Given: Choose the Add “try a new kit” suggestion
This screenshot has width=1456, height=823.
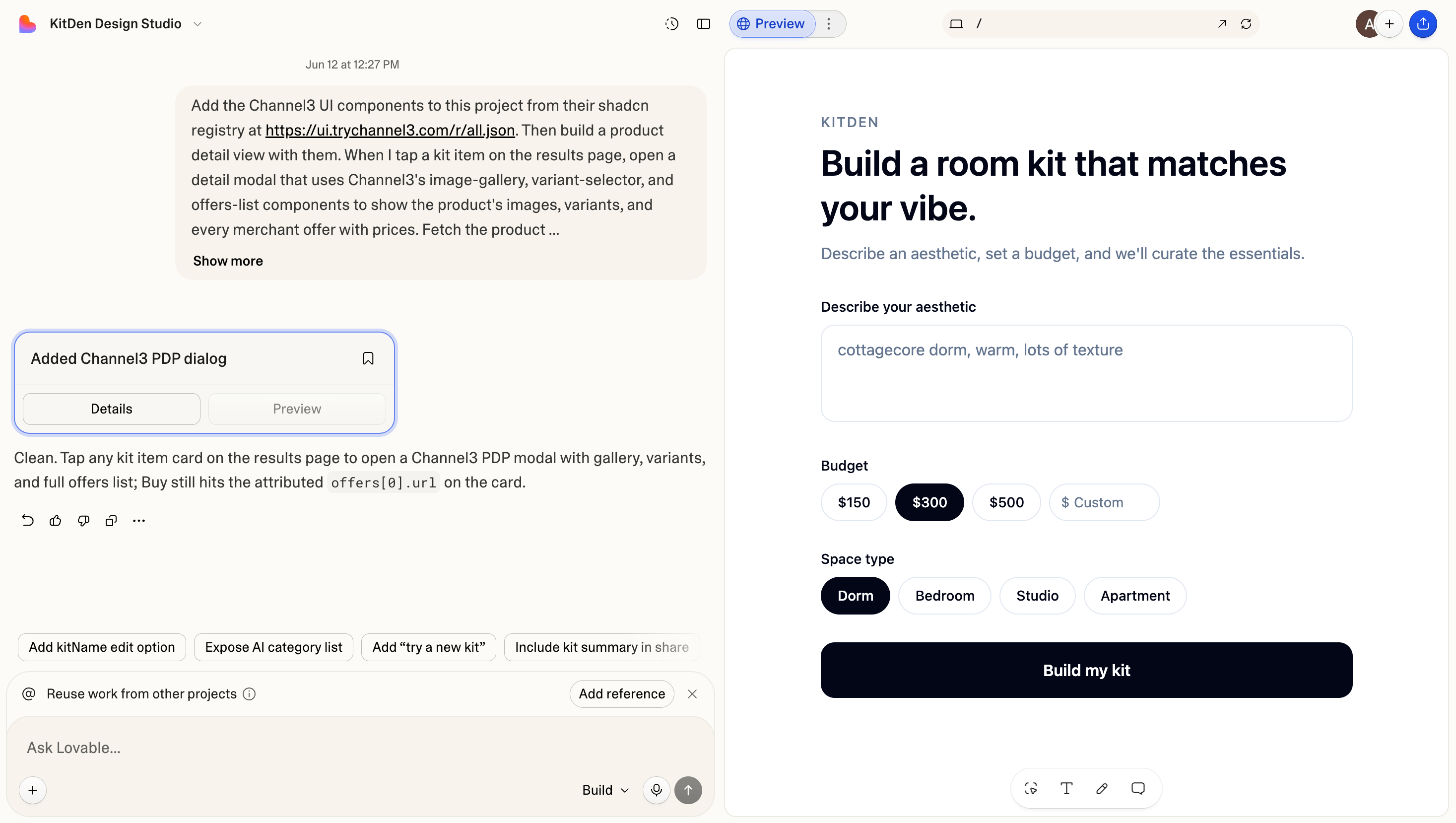Looking at the screenshot, I should coord(428,647).
